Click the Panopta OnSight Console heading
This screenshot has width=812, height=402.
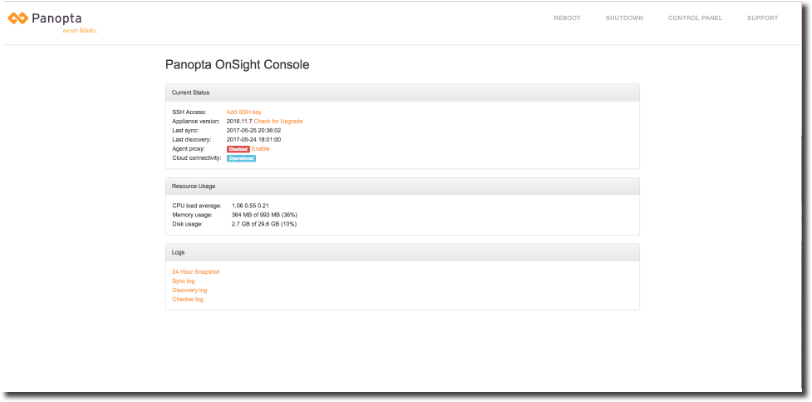(237, 65)
